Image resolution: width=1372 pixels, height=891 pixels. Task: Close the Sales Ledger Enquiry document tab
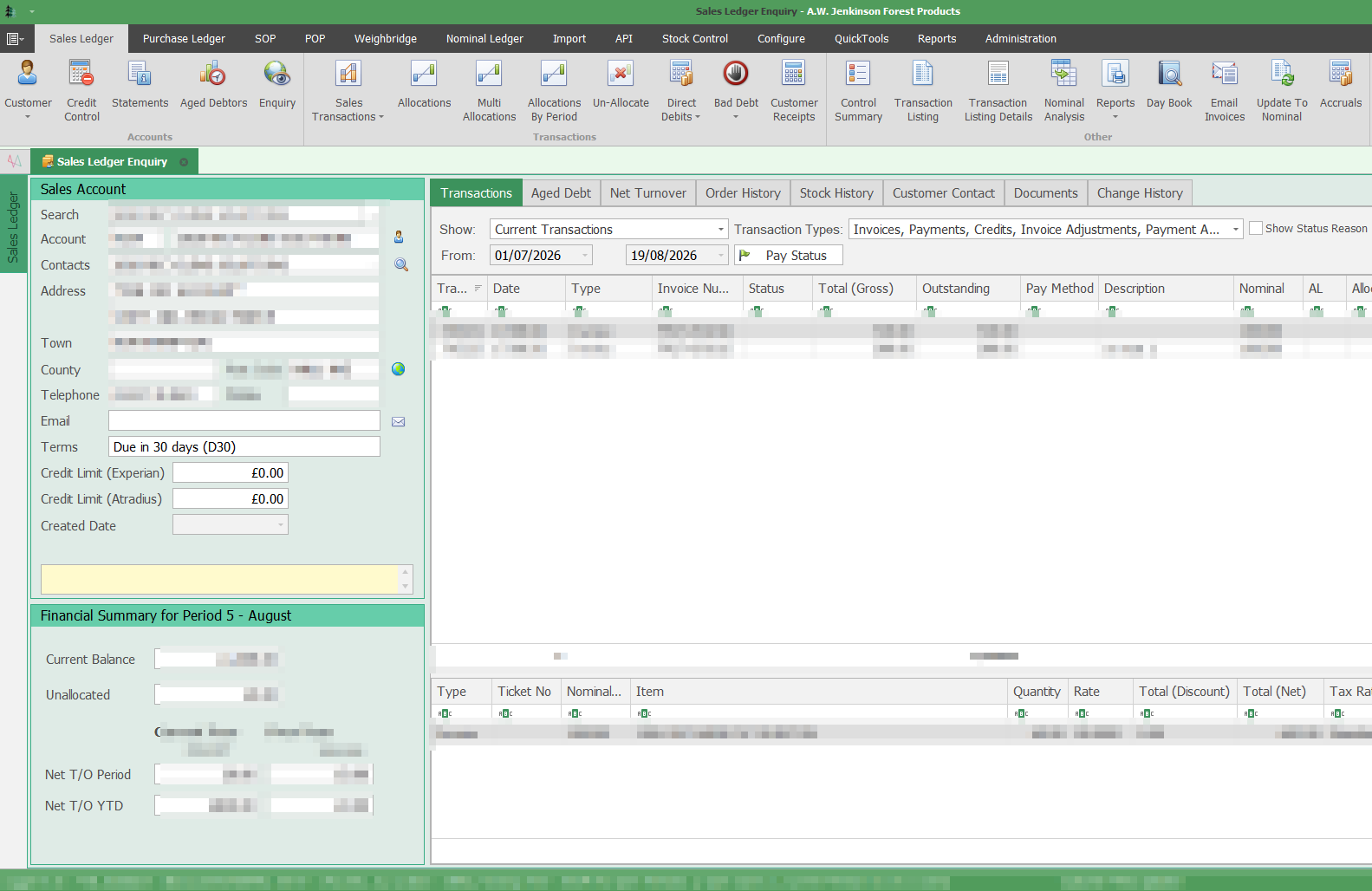(184, 162)
